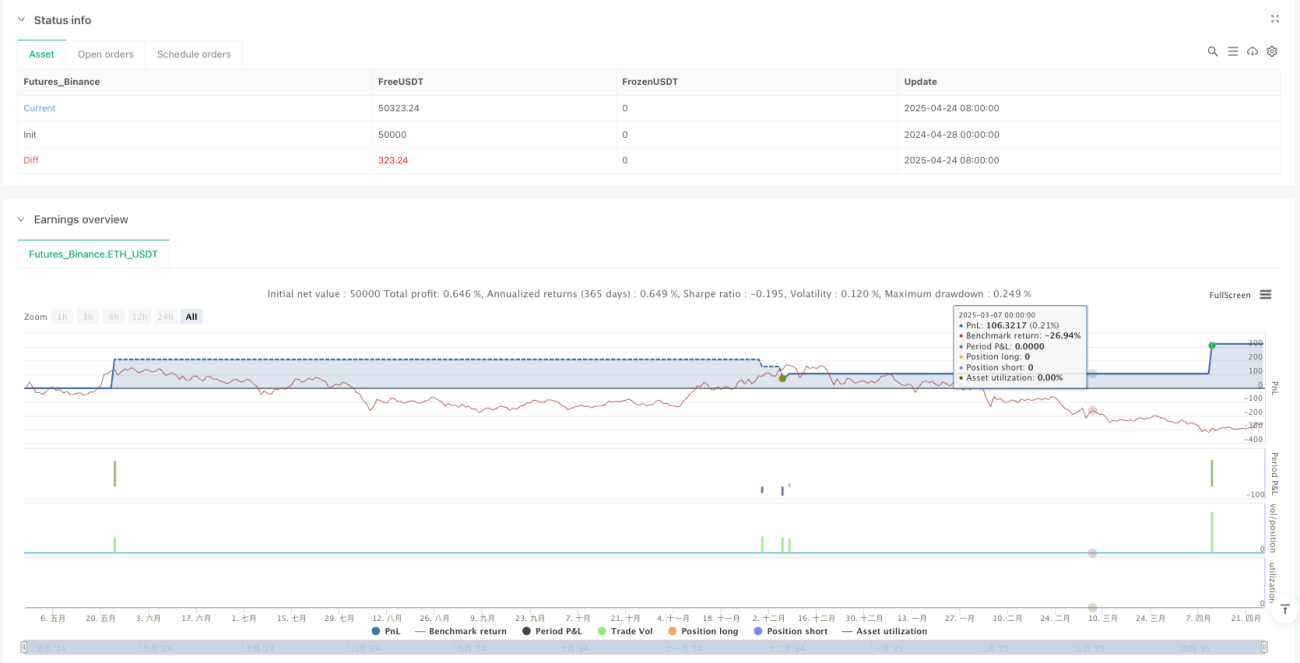The height and width of the screenshot is (663, 1300).
Task: Toggle Benchmark return legend item
Action: pos(461,631)
